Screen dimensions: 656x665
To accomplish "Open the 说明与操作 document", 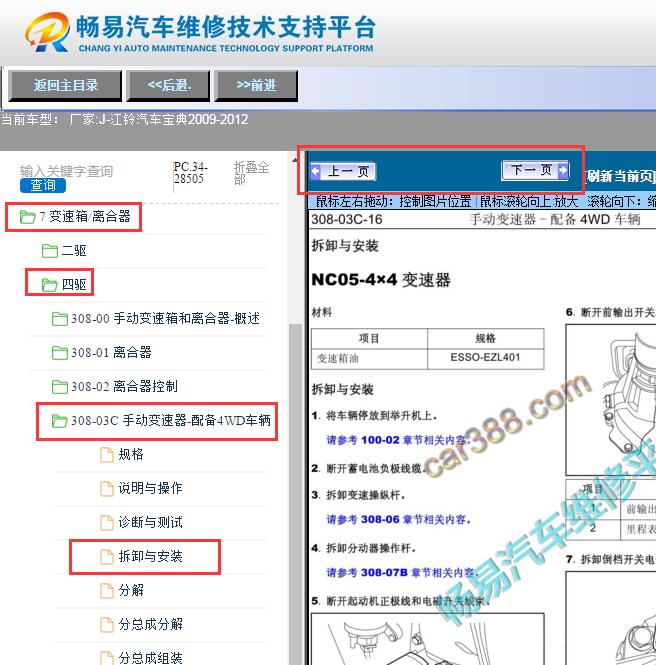I will [151, 488].
